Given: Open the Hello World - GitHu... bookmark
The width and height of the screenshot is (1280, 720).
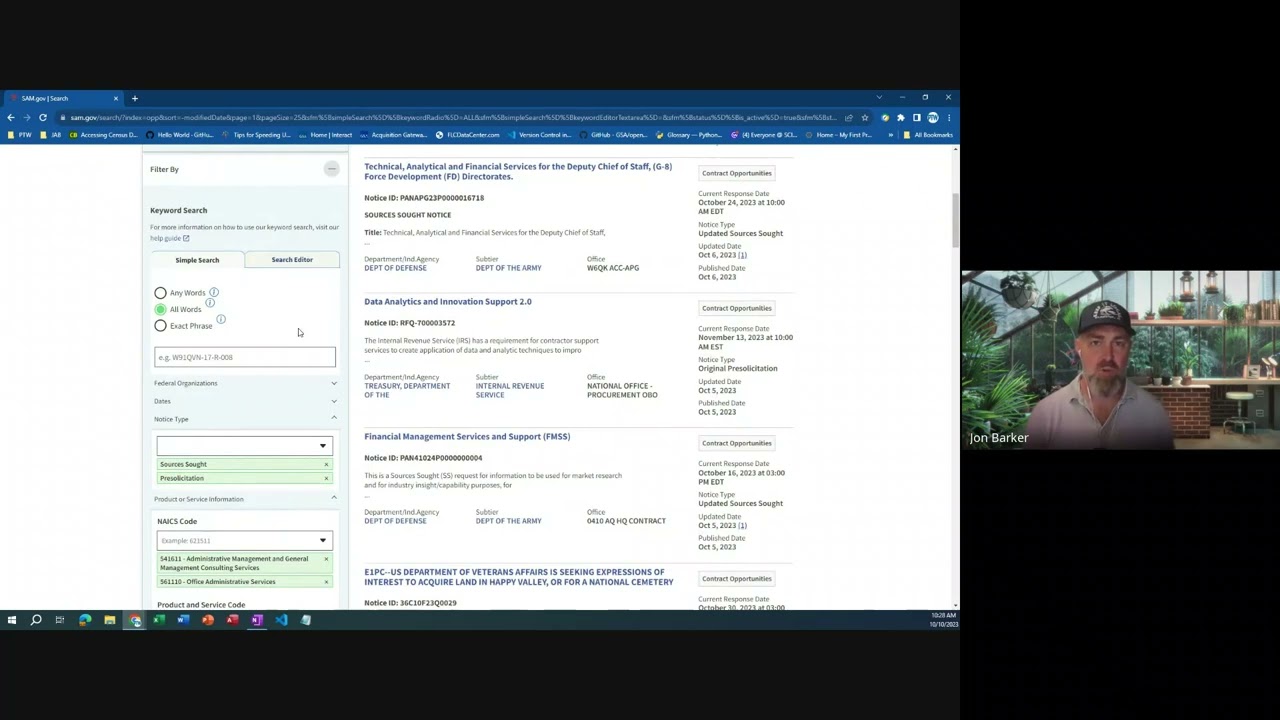Looking at the screenshot, I should point(179,135).
